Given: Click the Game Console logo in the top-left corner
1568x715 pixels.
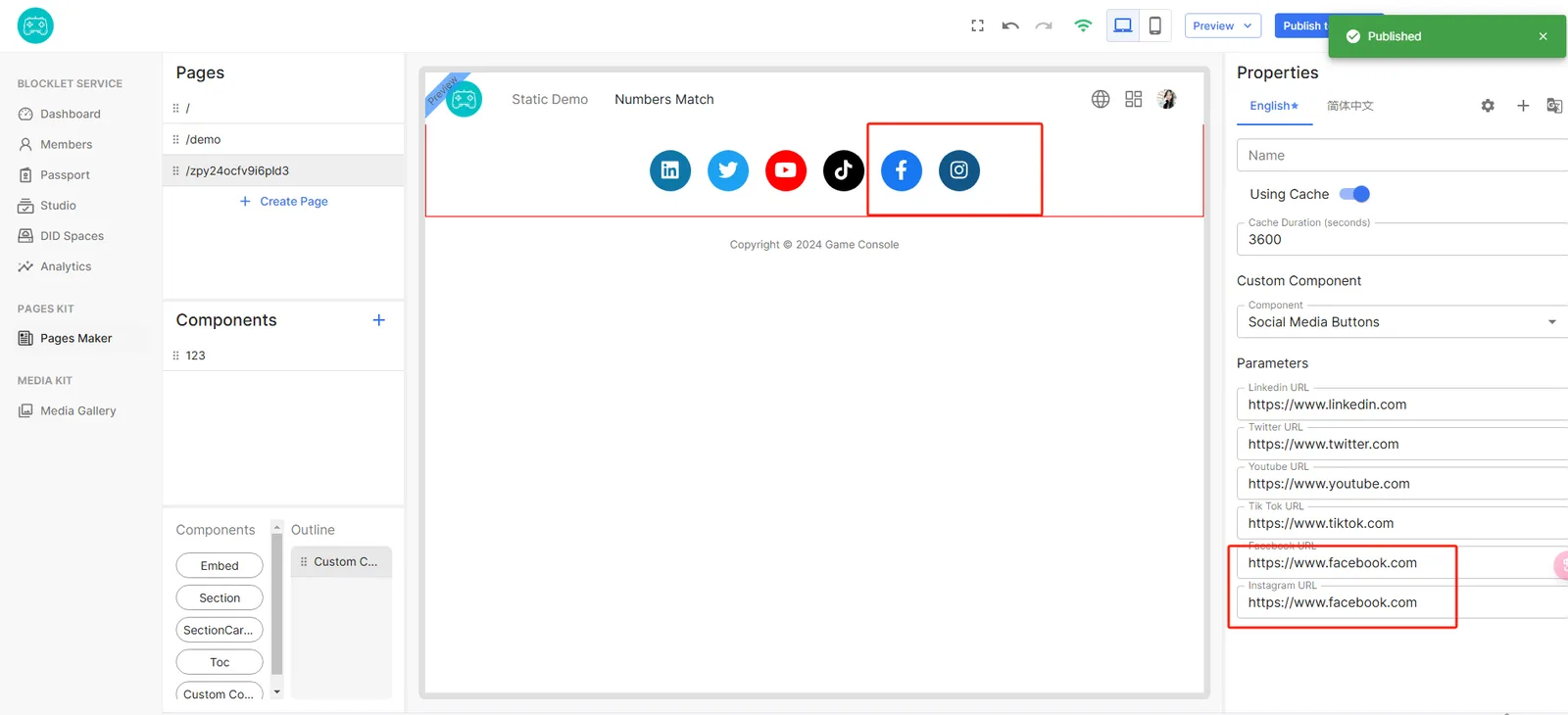Looking at the screenshot, I should point(35,25).
